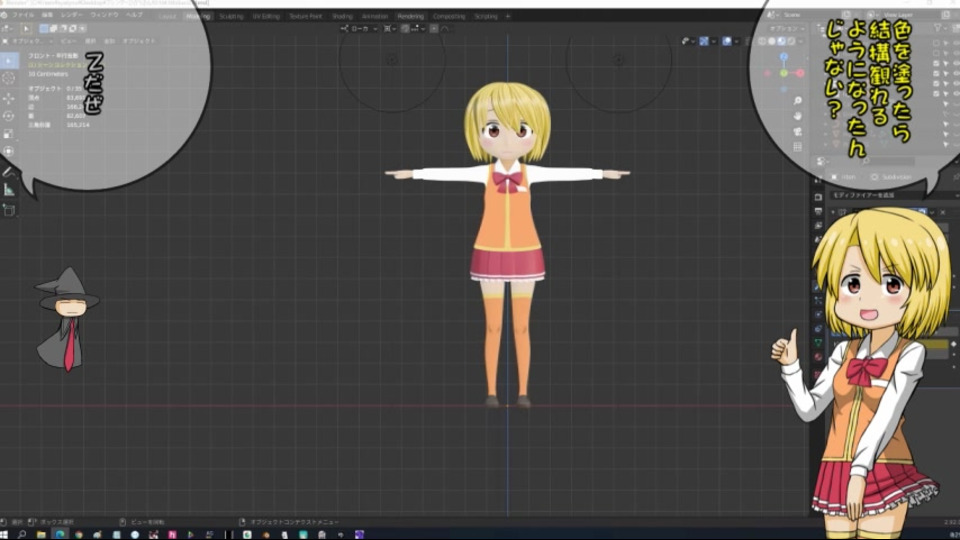
Task: Switch to the Shading workspace tab
Action: tap(342, 17)
